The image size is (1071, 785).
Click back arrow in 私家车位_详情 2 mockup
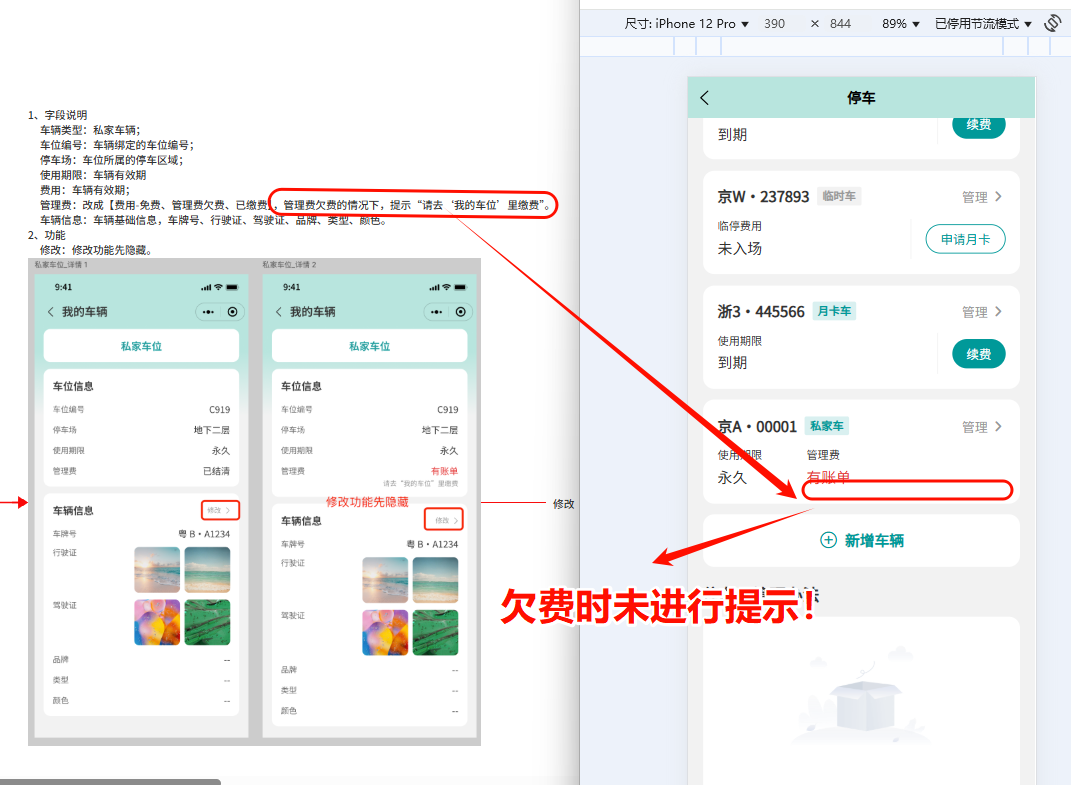pos(279,312)
